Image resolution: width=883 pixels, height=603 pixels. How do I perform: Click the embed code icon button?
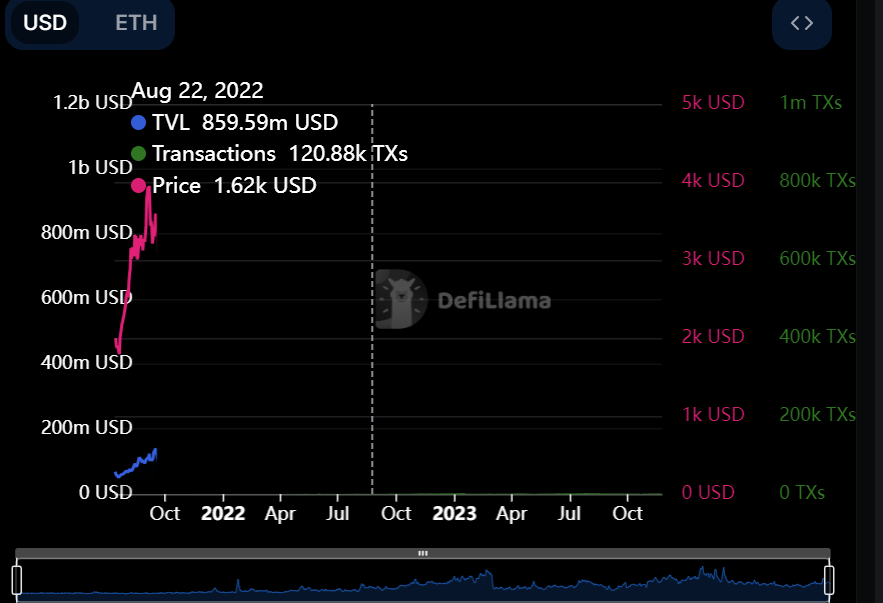[x=801, y=23]
